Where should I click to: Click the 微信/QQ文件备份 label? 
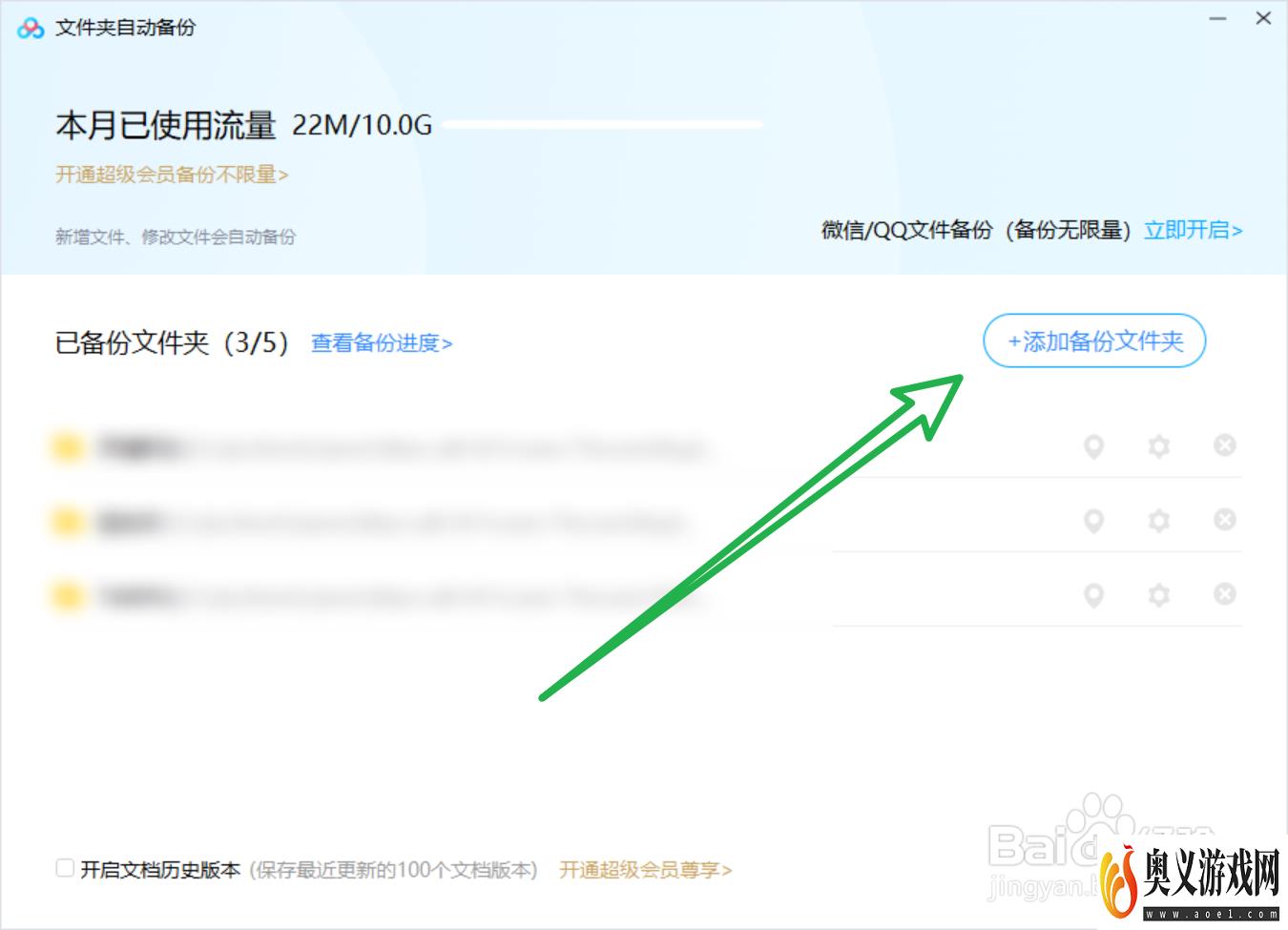[907, 230]
